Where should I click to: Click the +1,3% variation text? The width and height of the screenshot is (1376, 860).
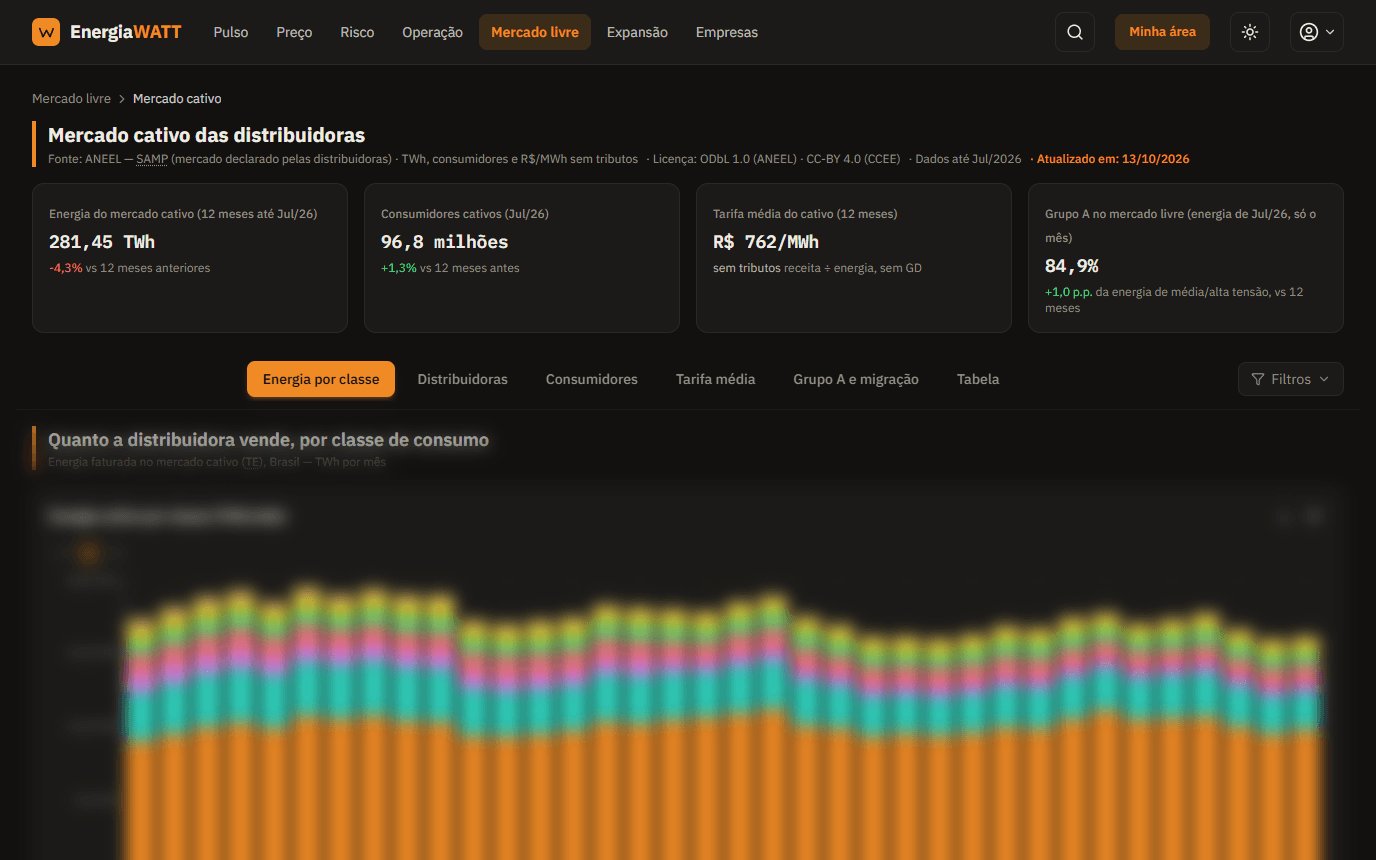coord(399,268)
